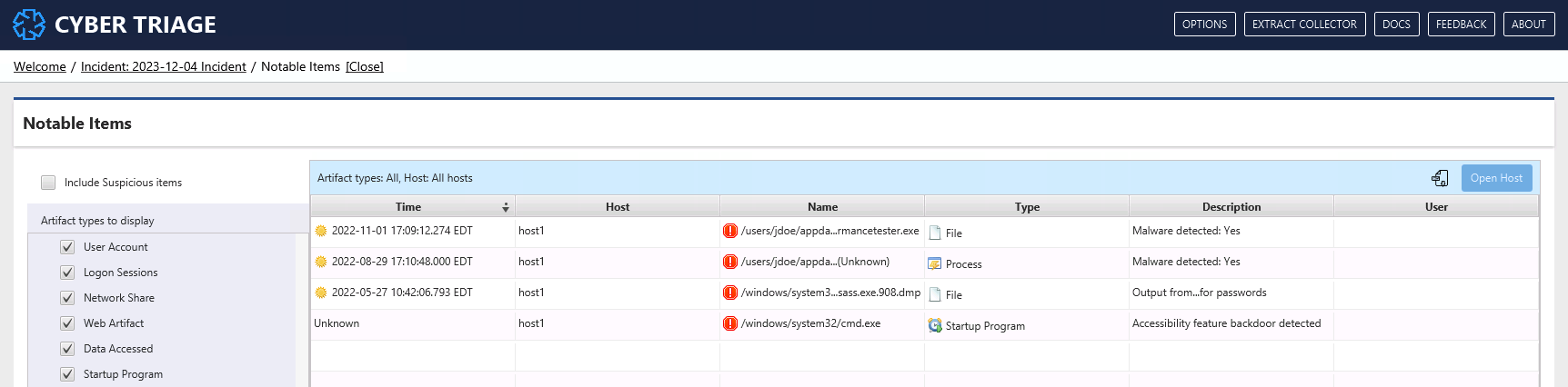Go to Incident: 2023-12-04 Incident breadcrumb
1568x387 pixels.
[x=163, y=66]
